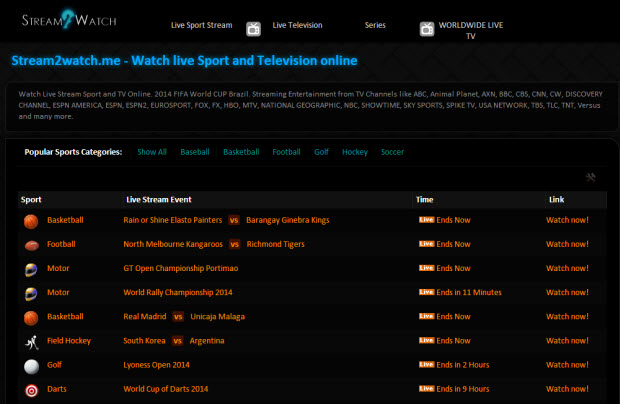Viewport: 620px width, 404px height.
Task: Watch now for South Korea vs Argentina
Action: [x=567, y=340]
